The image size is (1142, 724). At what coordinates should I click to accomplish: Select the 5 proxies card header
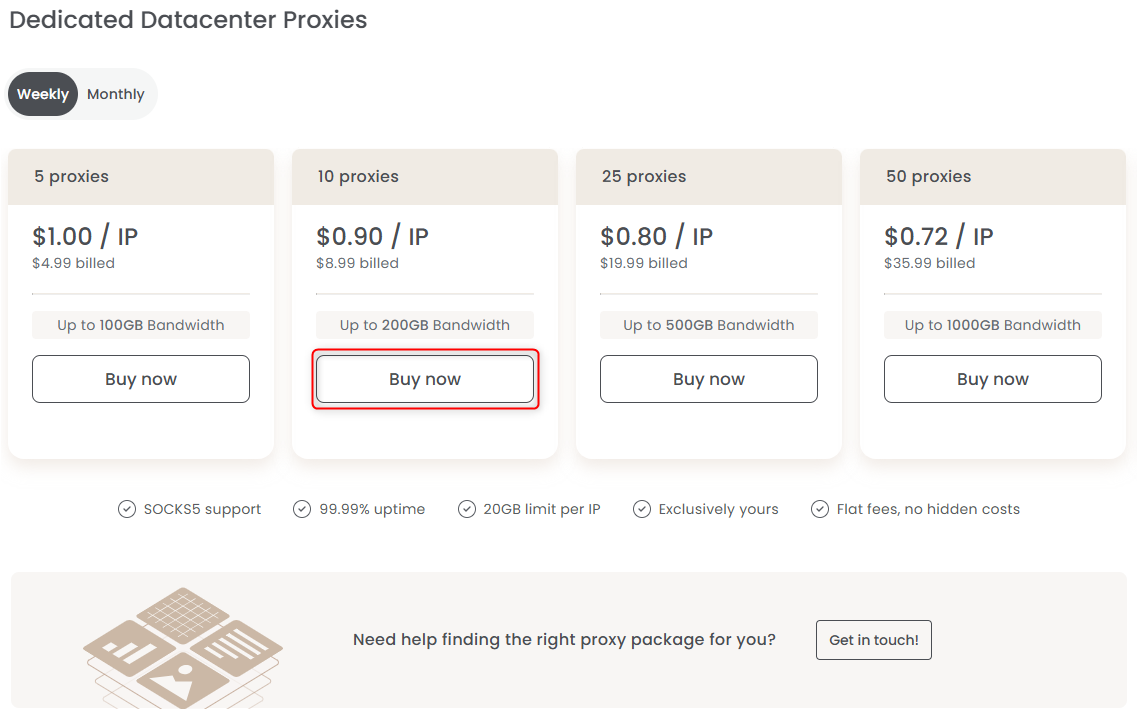click(x=141, y=177)
